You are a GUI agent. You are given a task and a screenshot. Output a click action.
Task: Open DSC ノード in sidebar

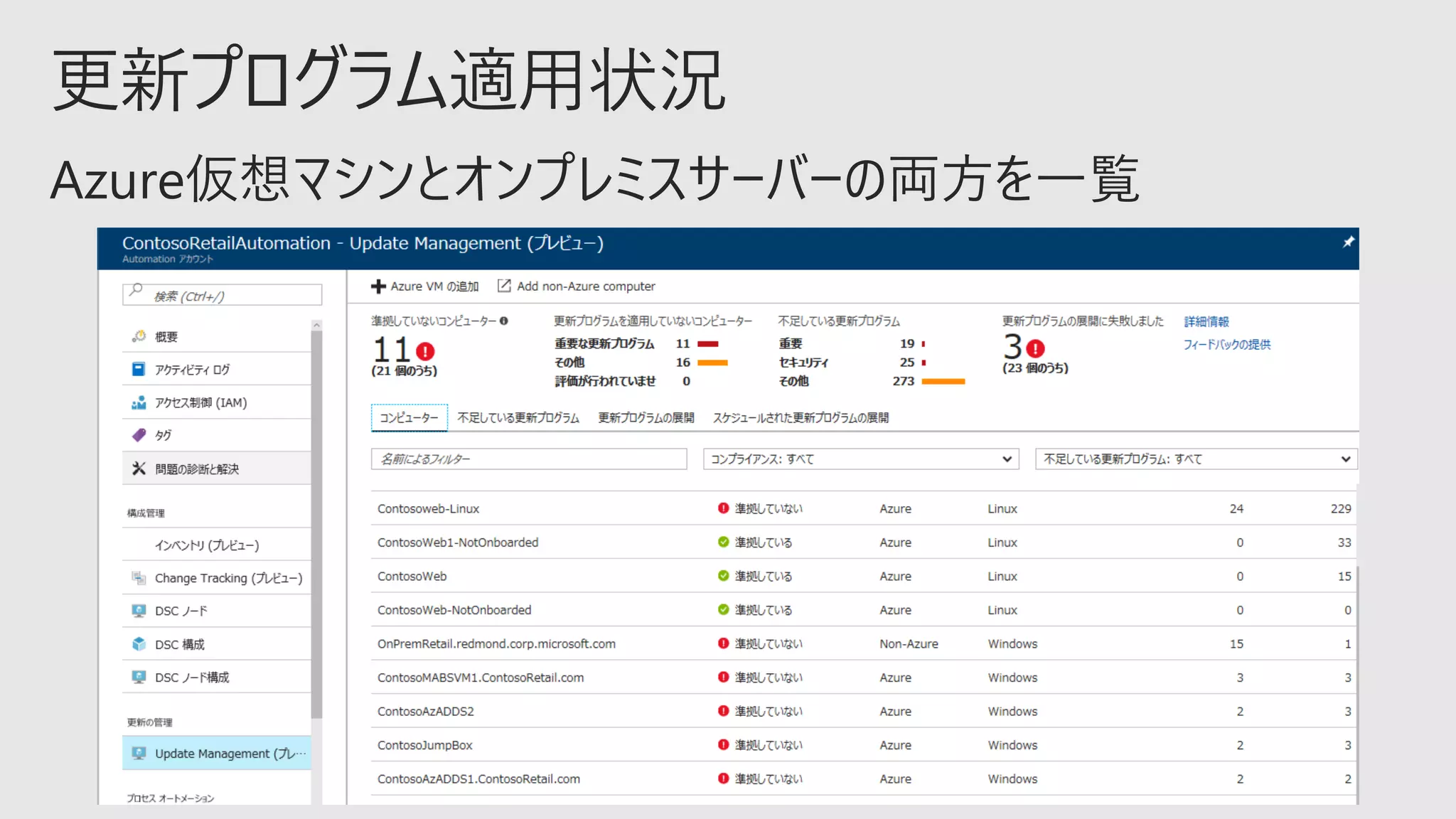181,611
